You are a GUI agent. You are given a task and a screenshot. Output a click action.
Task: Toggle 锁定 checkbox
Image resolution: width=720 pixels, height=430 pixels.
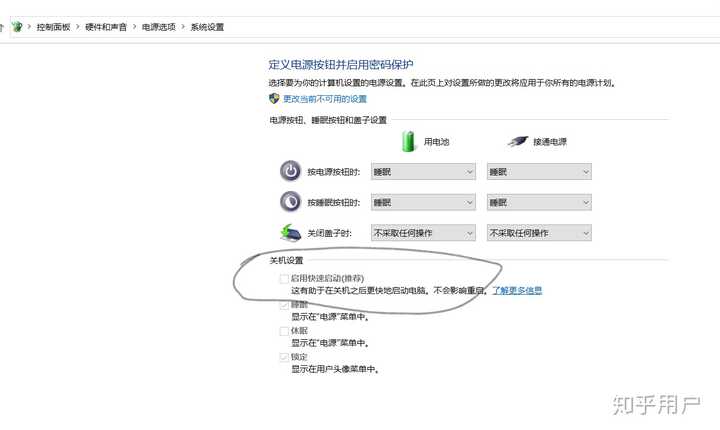[x=284, y=357]
